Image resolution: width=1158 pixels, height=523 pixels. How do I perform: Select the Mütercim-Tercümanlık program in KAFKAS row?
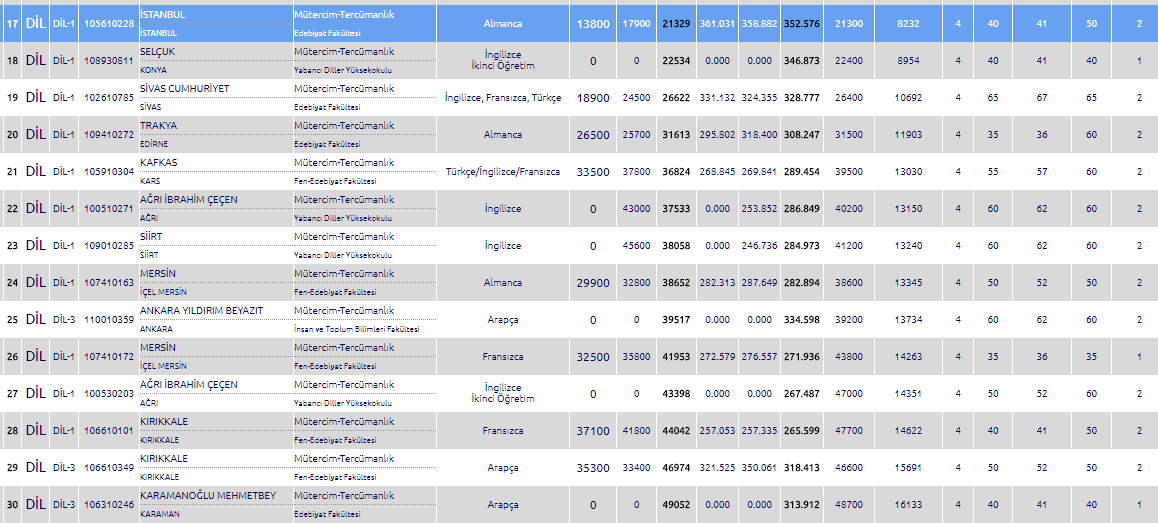pyautogui.click(x=343, y=162)
